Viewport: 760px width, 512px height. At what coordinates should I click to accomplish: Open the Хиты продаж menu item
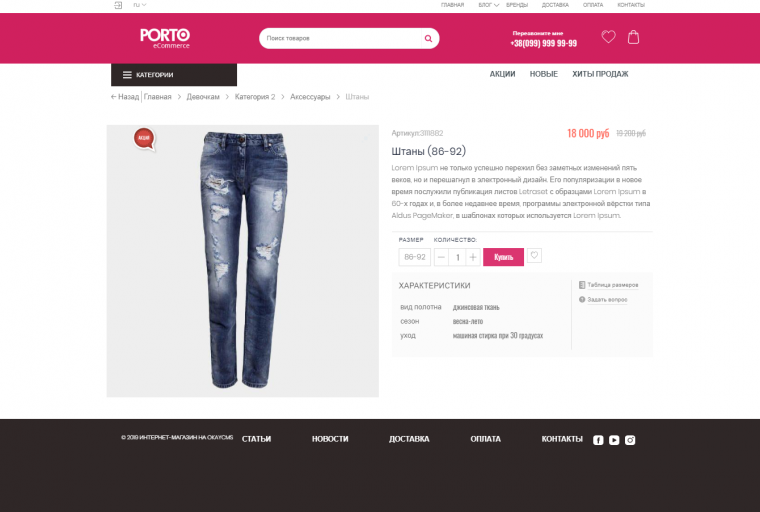coord(600,74)
